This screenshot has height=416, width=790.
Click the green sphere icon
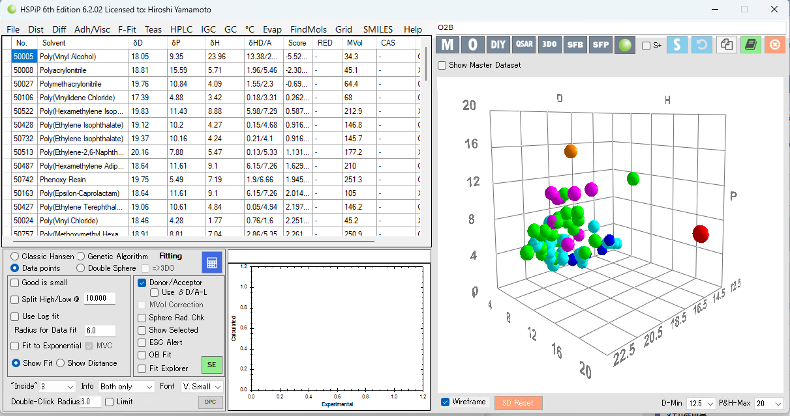[624, 45]
